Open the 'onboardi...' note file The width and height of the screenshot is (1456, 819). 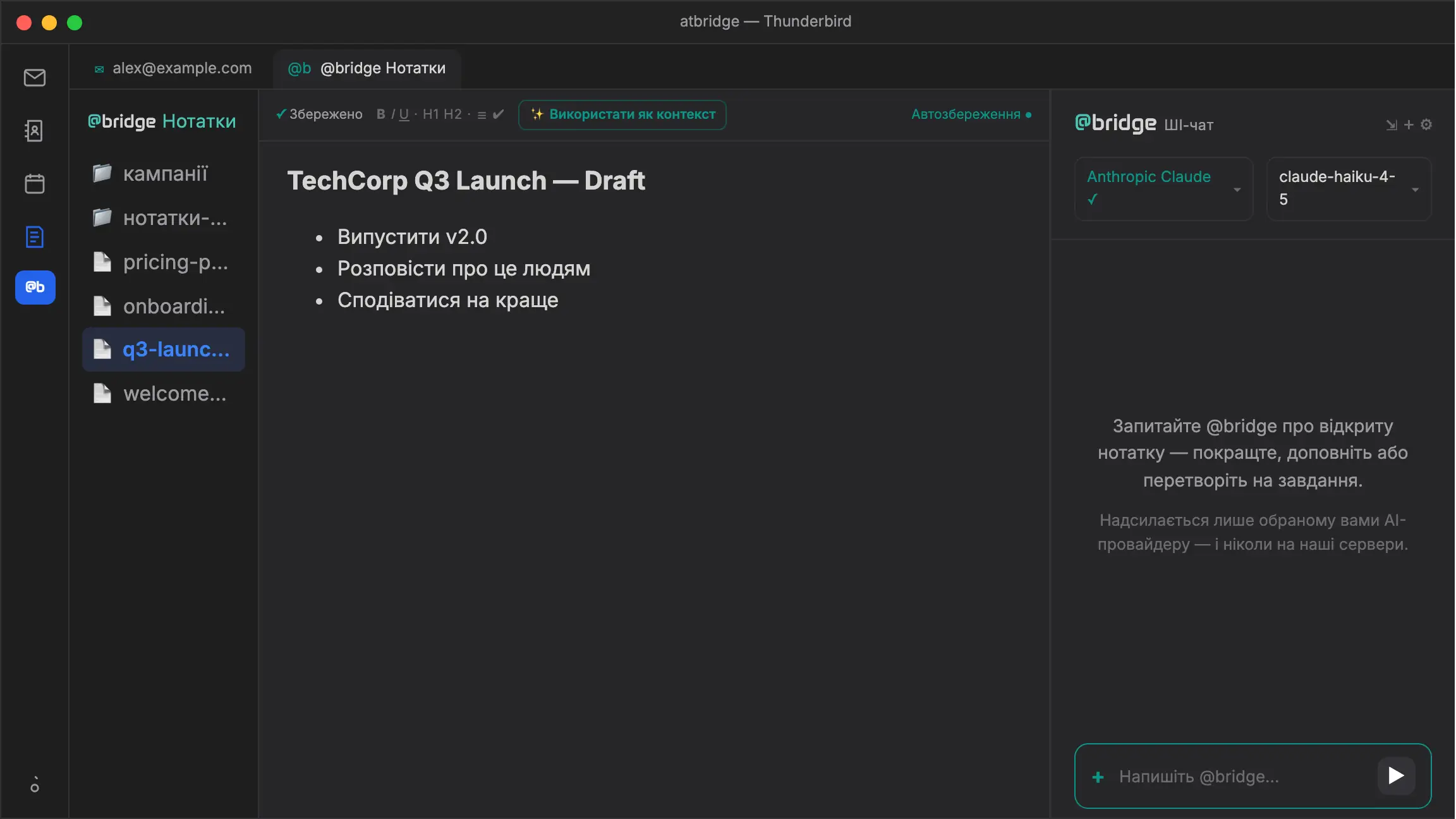click(x=164, y=306)
